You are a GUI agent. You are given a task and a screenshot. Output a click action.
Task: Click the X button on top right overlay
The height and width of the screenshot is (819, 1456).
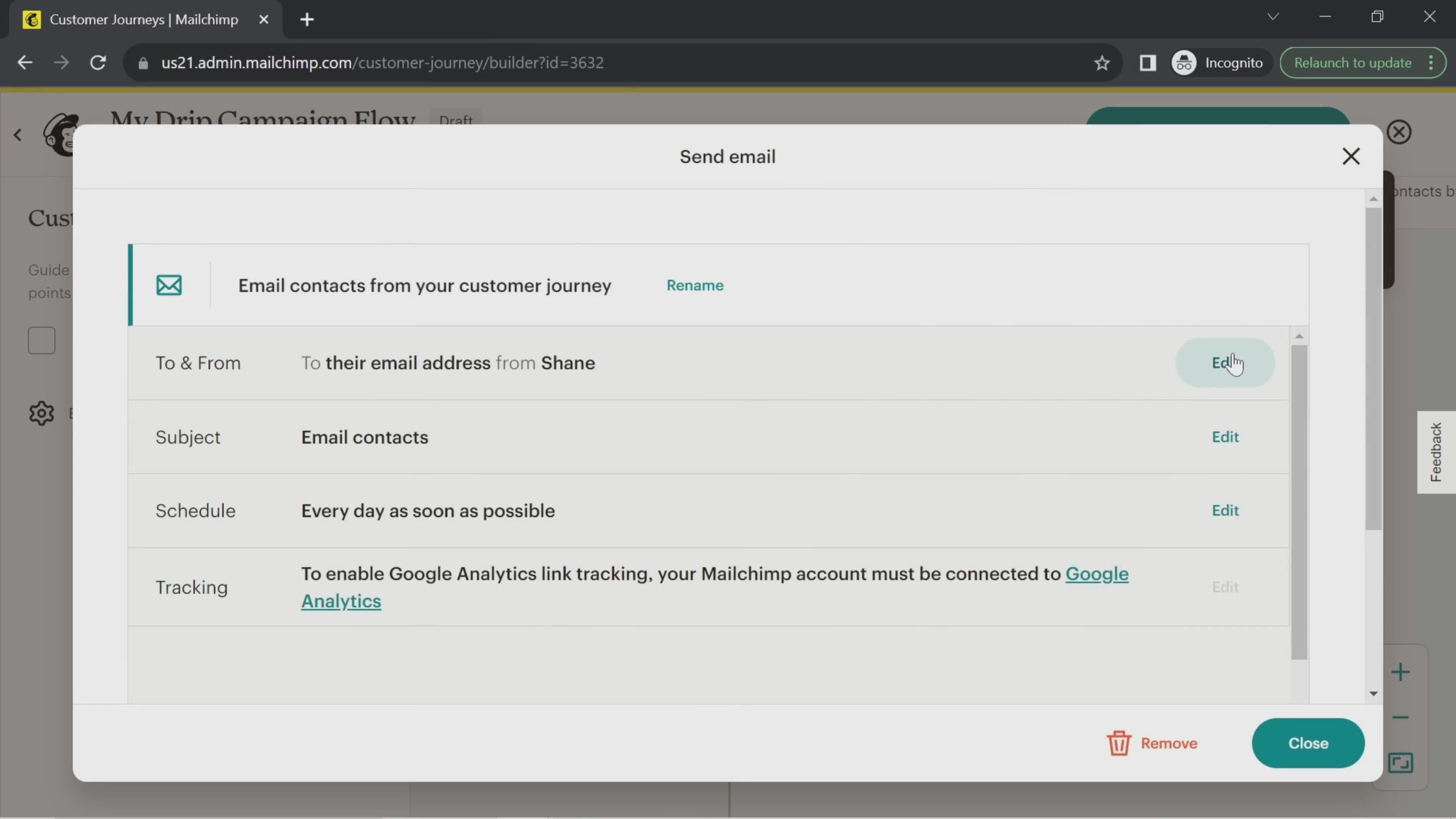(1351, 156)
